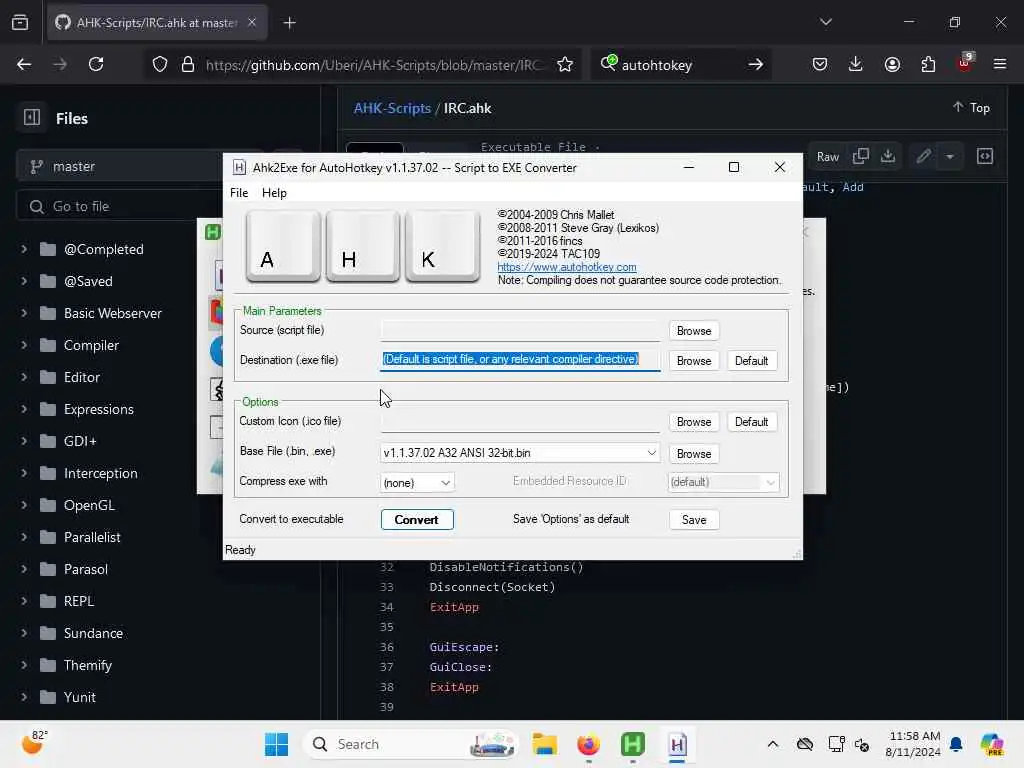1024x768 pixels.
Task: Expand the Basic Webserver folder
Action: point(24,313)
